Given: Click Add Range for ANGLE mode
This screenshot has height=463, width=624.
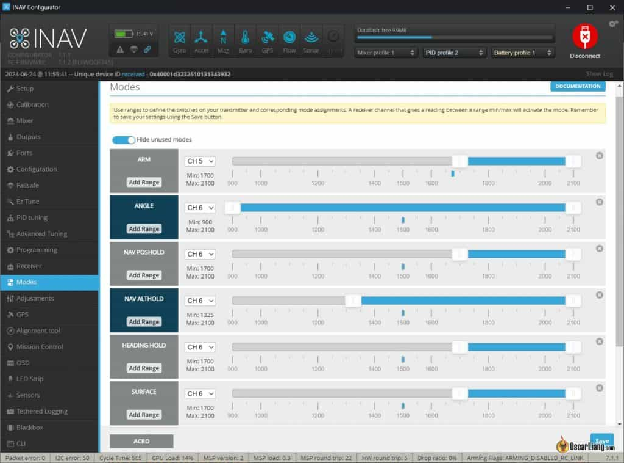Looking at the screenshot, I should click(x=144, y=229).
